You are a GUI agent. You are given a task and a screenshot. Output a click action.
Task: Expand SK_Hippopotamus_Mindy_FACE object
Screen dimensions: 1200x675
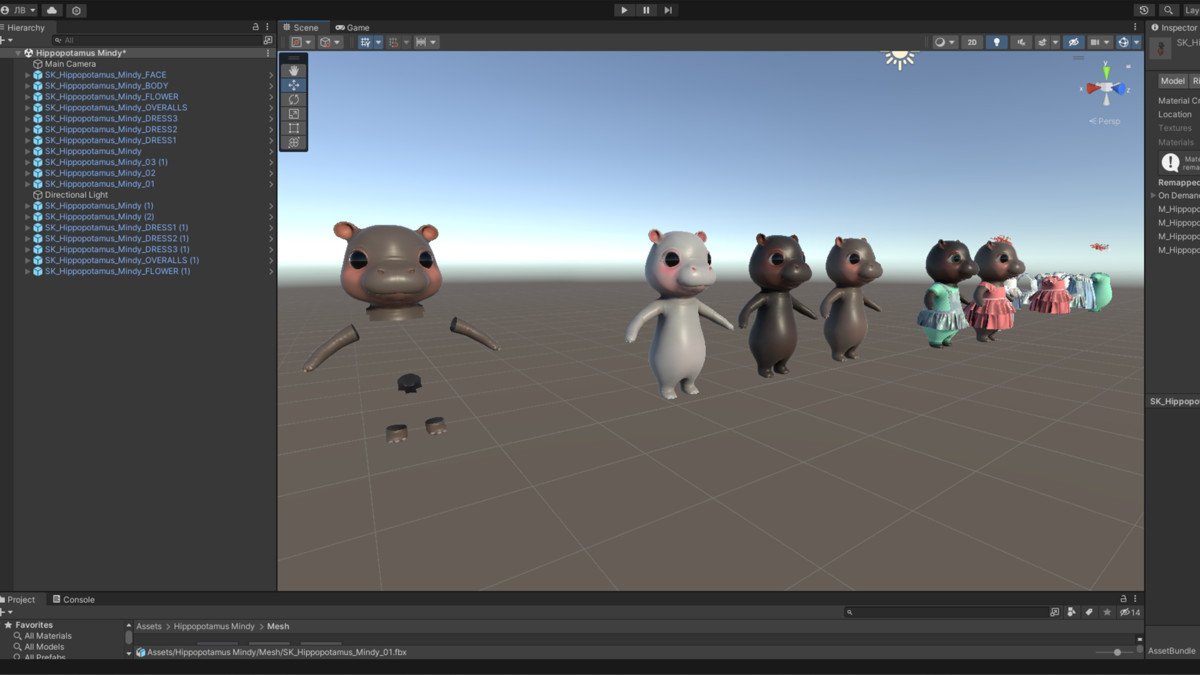(x=28, y=75)
